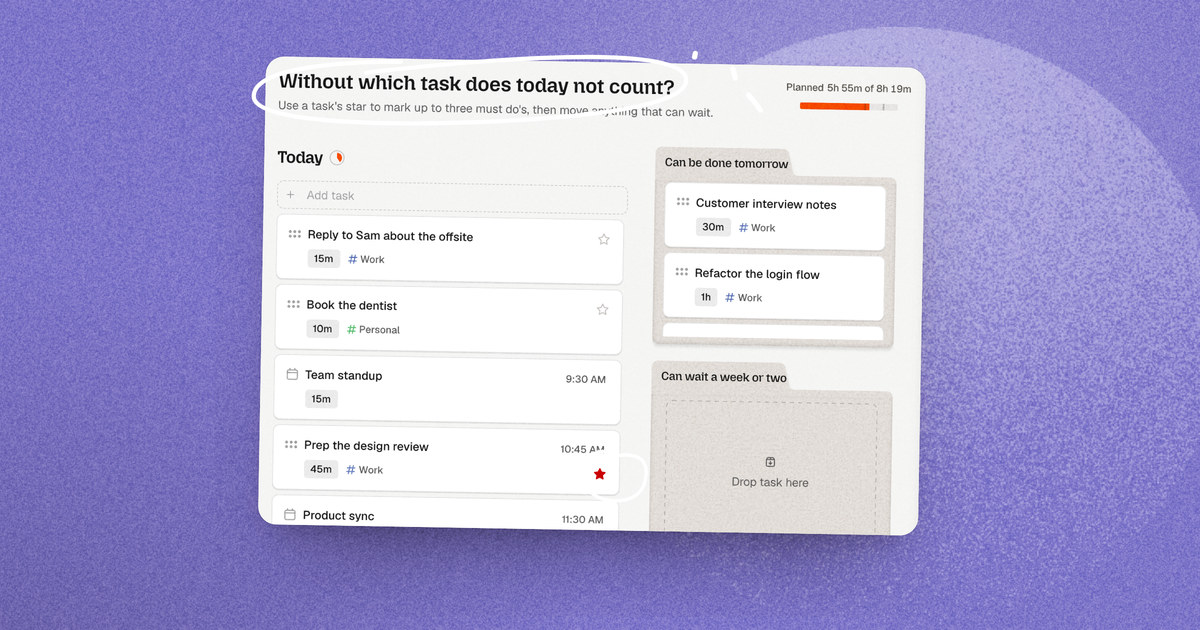Click the 10m duration on Book the dentist
The width and height of the screenshot is (1200, 630).
322,329
